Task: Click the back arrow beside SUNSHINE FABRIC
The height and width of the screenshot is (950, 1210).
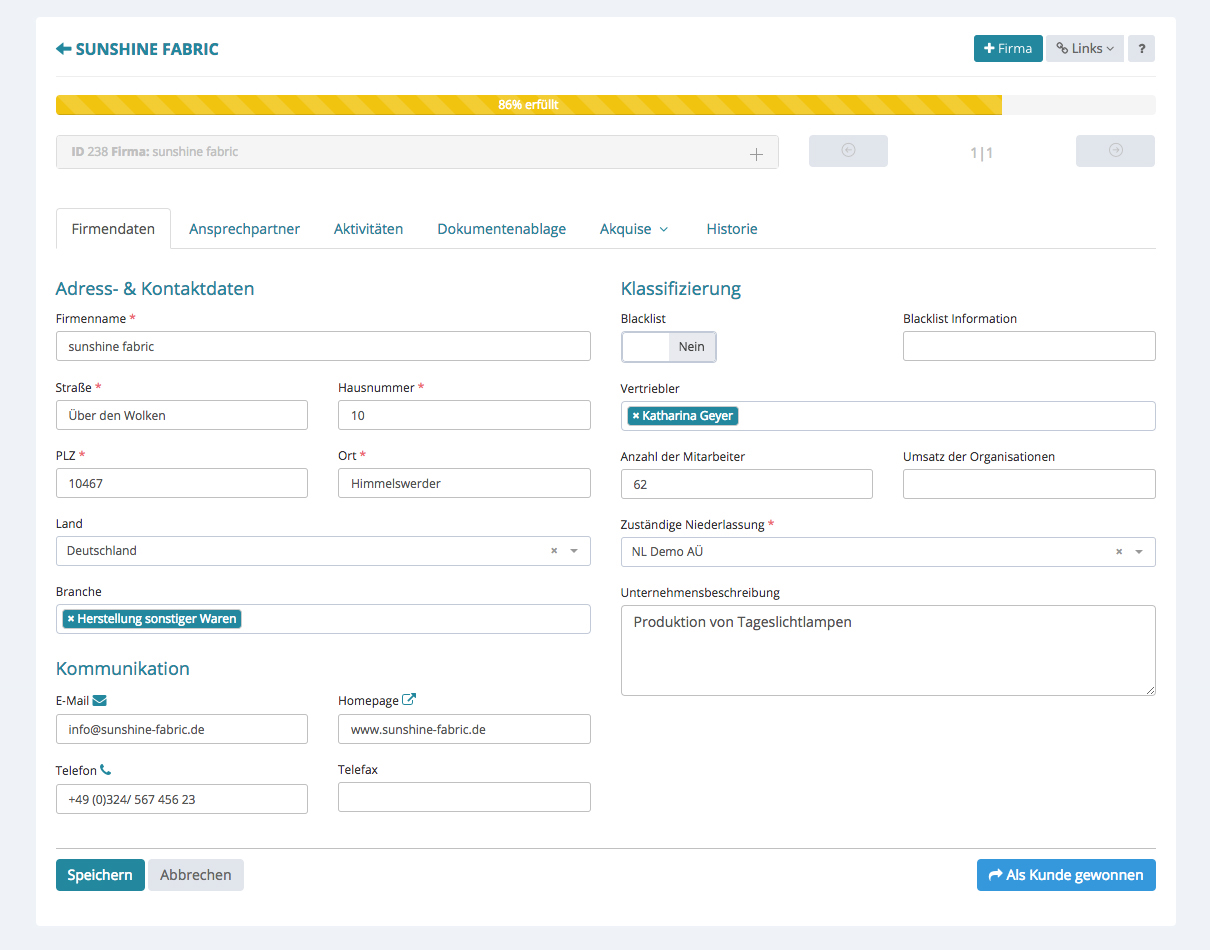Action: point(64,49)
